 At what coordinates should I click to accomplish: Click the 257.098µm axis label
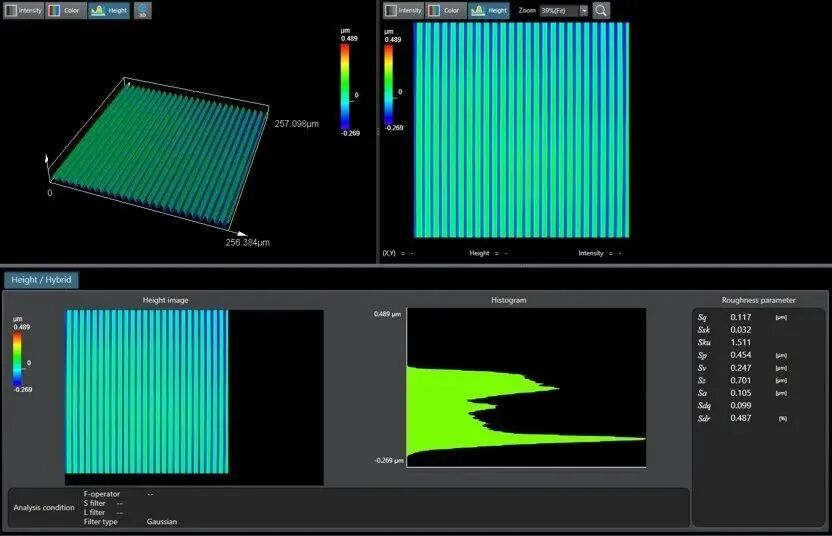[x=297, y=124]
